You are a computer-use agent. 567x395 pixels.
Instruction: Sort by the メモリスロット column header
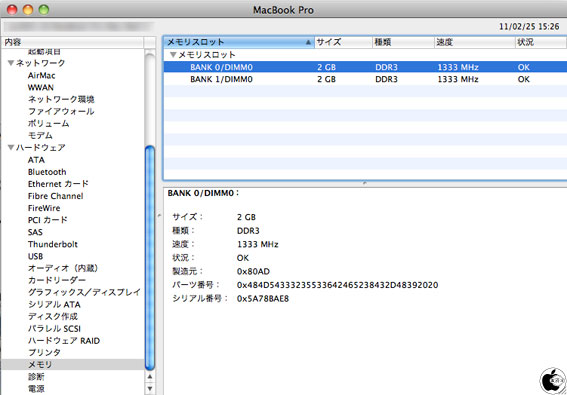239,42
